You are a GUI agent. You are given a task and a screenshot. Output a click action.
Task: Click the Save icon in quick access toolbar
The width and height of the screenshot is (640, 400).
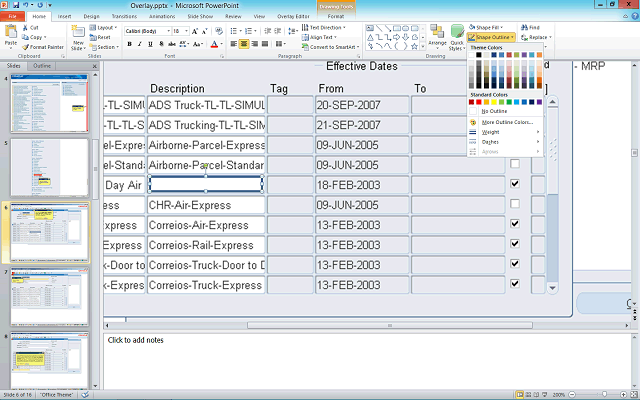(x=17, y=5)
